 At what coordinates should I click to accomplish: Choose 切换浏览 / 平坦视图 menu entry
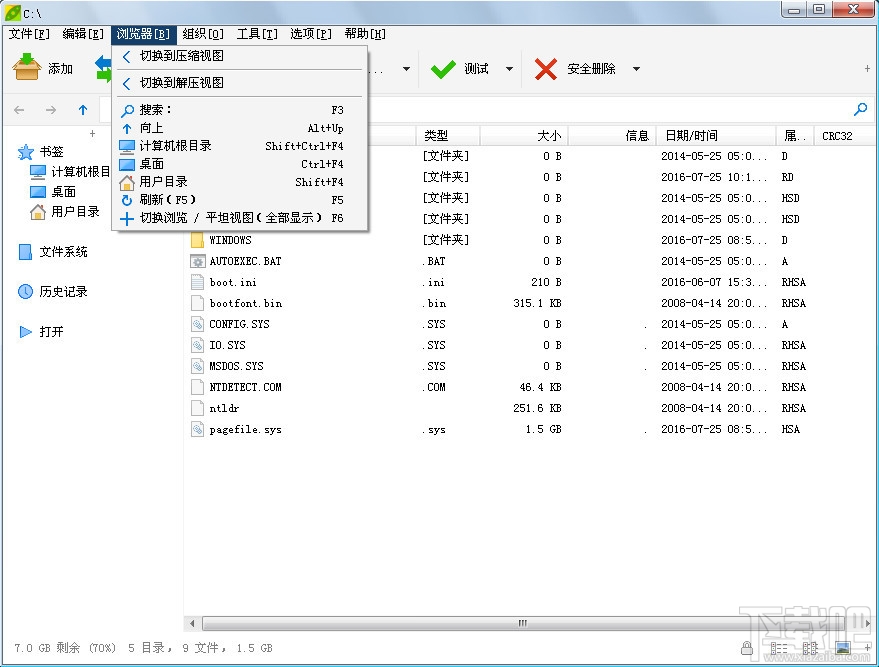(240, 217)
